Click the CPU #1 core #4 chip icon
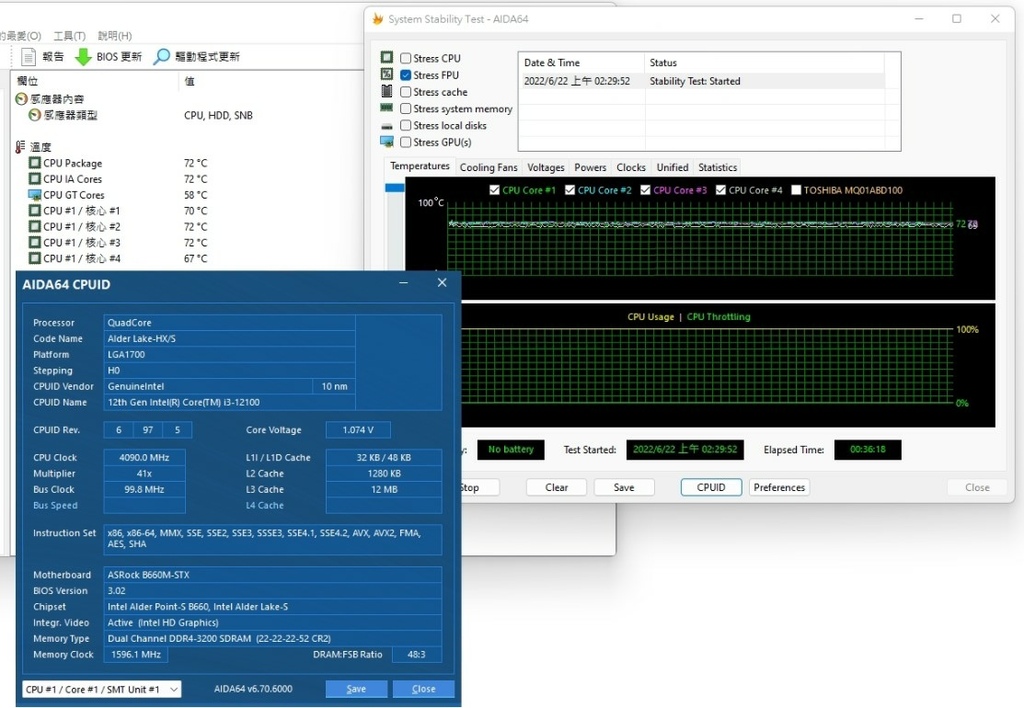Image resolution: width=1024 pixels, height=708 pixels. (x=35, y=258)
